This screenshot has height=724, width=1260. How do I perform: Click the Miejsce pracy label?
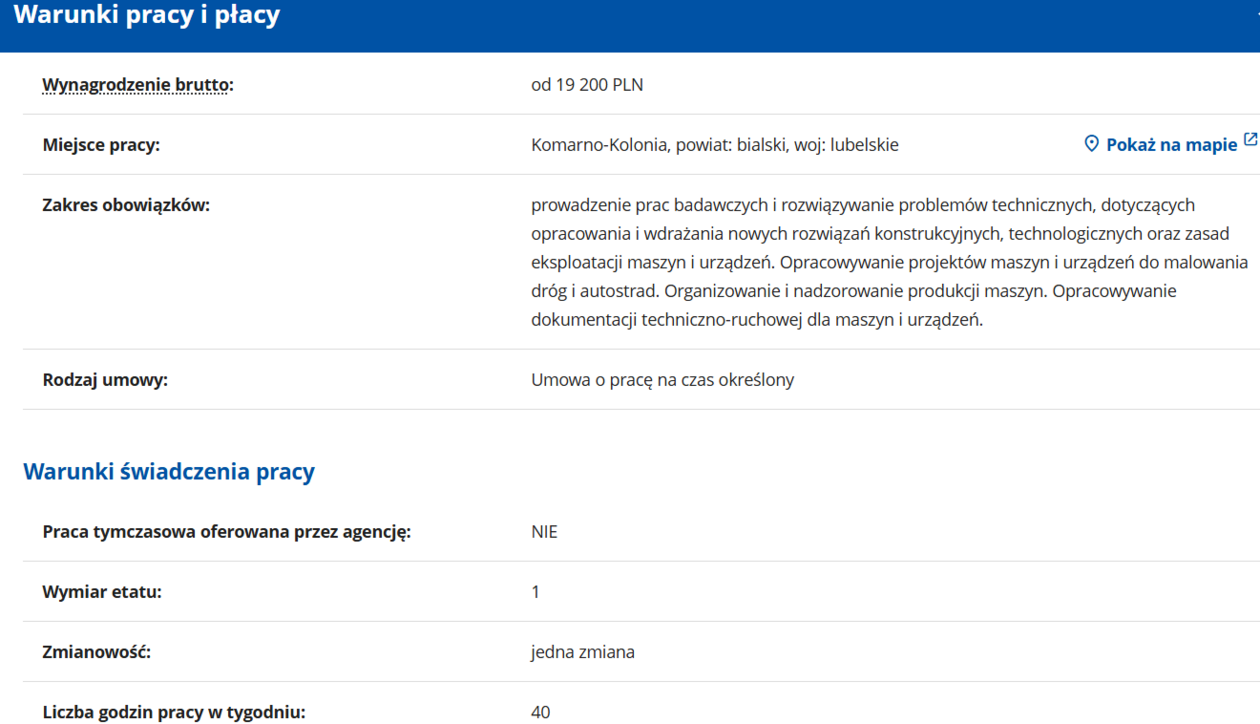click(101, 145)
